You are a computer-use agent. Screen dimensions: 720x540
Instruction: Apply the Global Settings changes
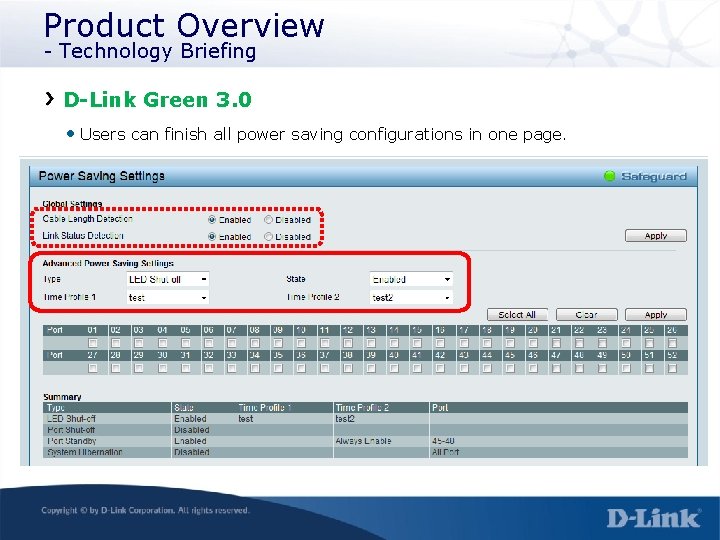pyautogui.click(x=656, y=236)
